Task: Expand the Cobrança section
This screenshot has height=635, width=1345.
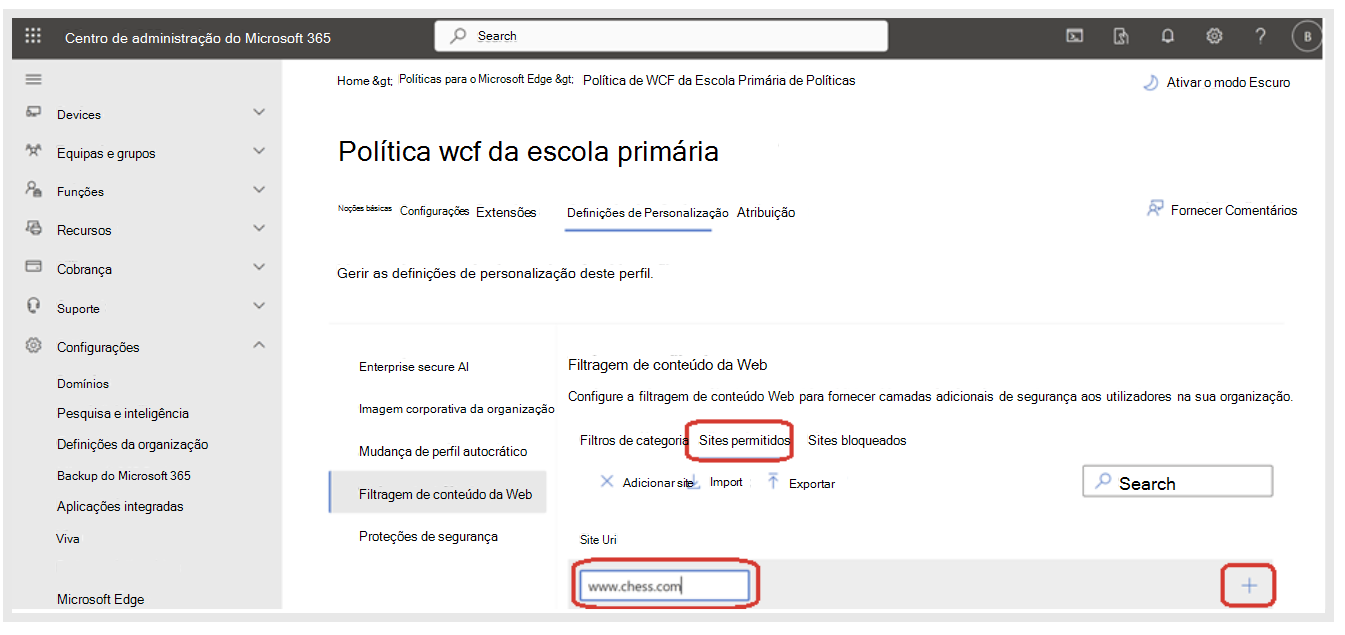Action: [258, 268]
